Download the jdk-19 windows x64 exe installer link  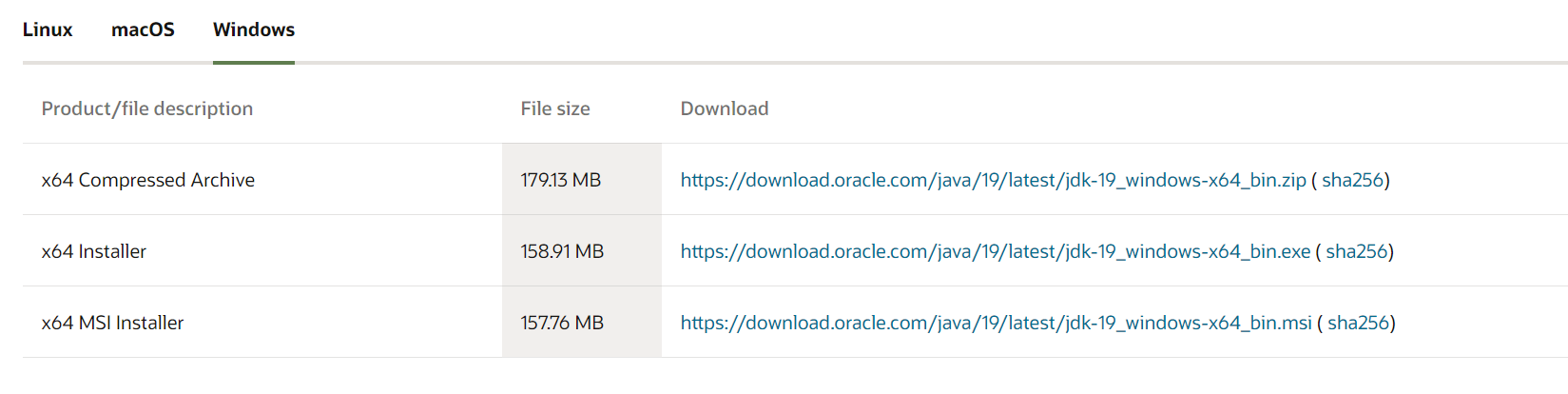click(x=996, y=251)
